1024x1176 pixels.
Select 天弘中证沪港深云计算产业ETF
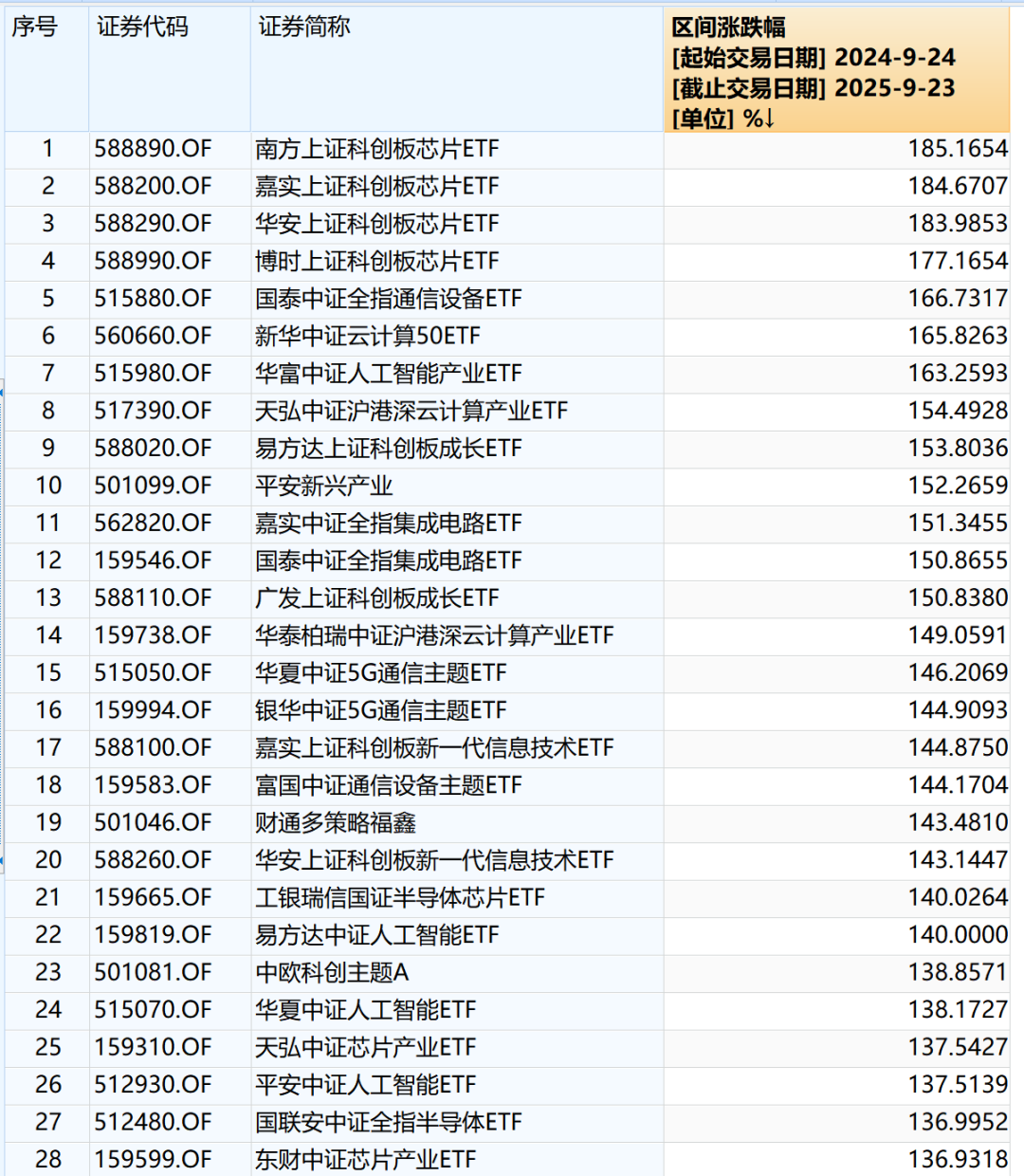tap(411, 411)
